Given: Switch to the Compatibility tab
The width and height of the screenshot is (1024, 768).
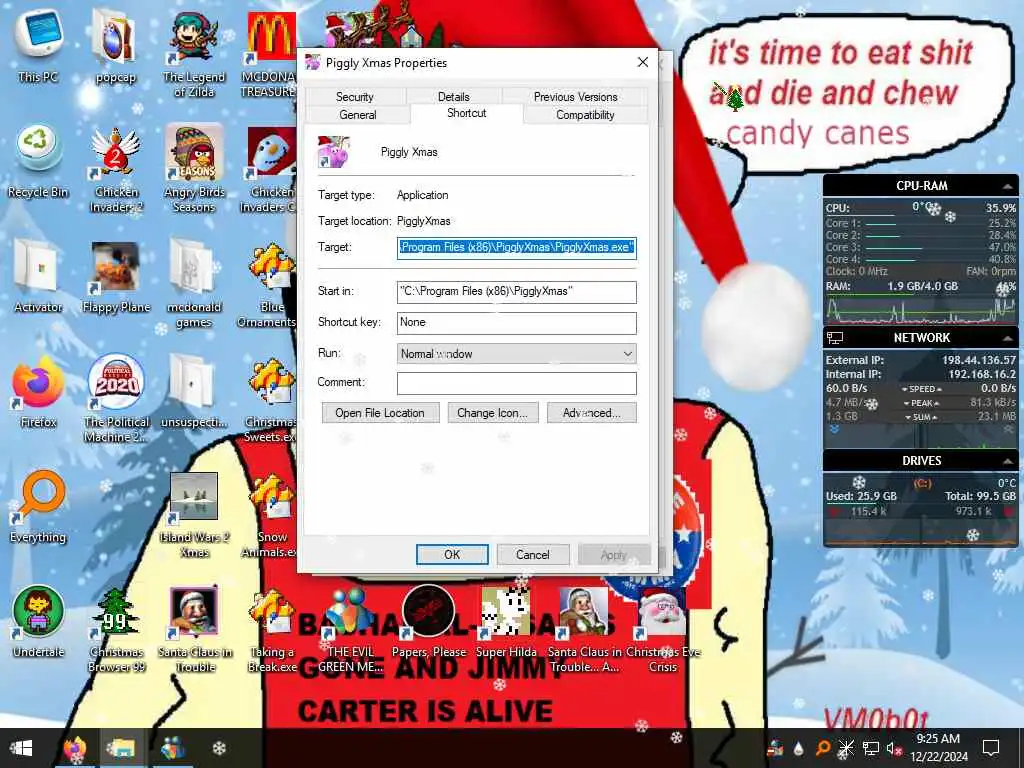Looking at the screenshot, I should pos(584,115).
